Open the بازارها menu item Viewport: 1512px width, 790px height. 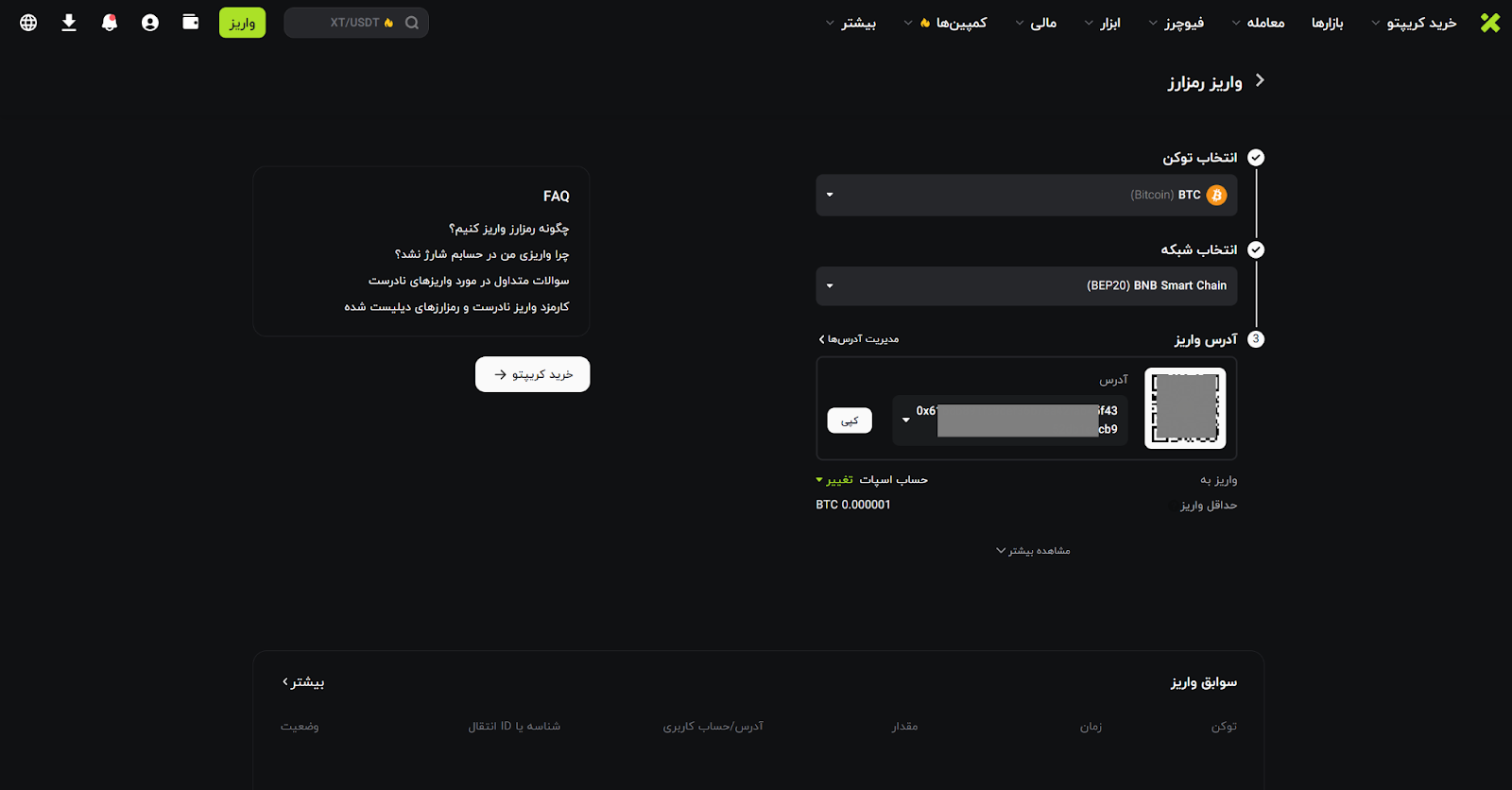1327,23
